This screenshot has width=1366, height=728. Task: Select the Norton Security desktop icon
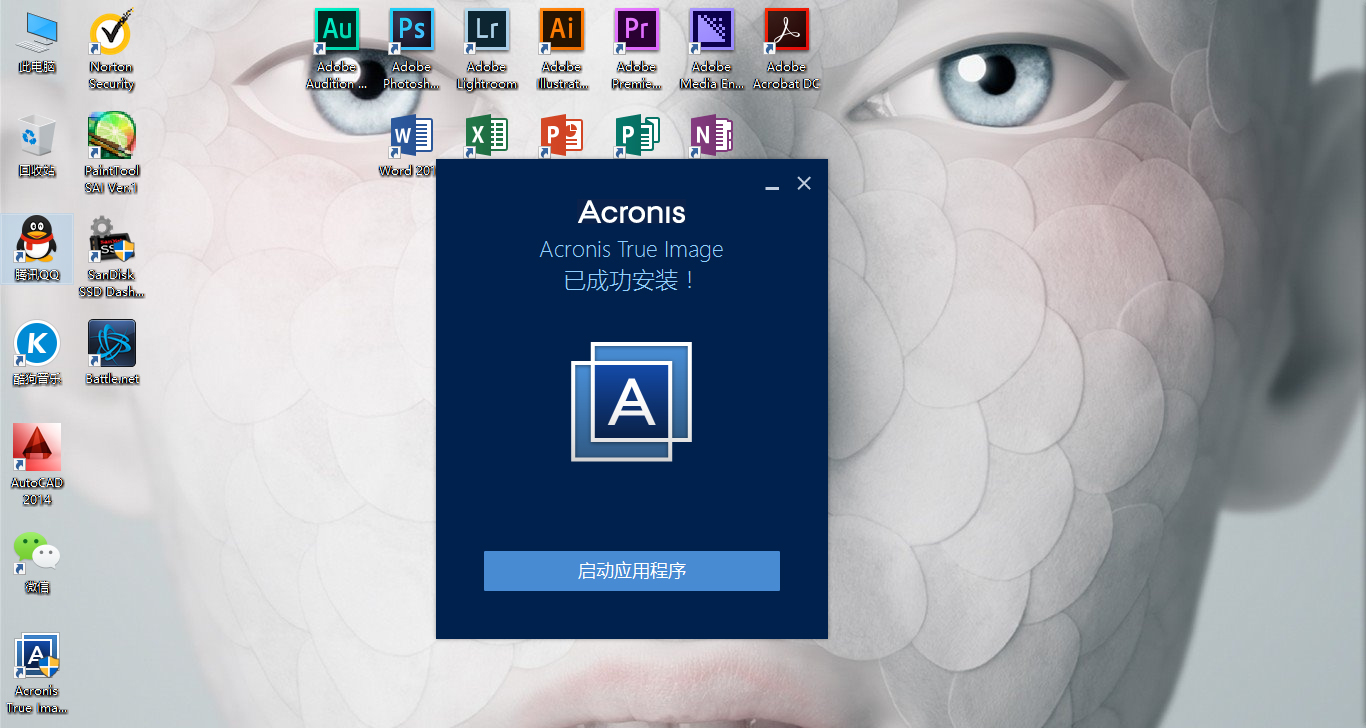tap(111, 50)
